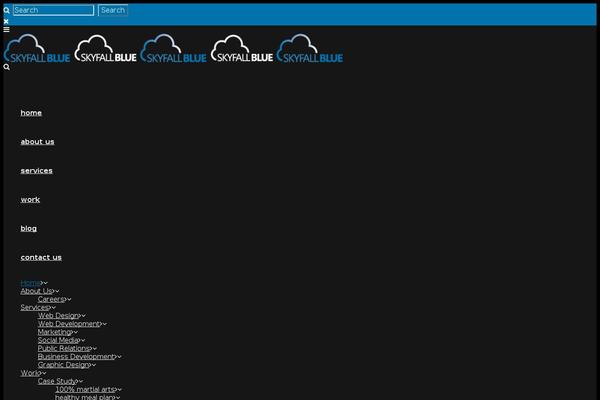This screenshot has width=600, height=400.
Task: Open the 'Business Development' submenu link
Action: [x=76, y=357]
